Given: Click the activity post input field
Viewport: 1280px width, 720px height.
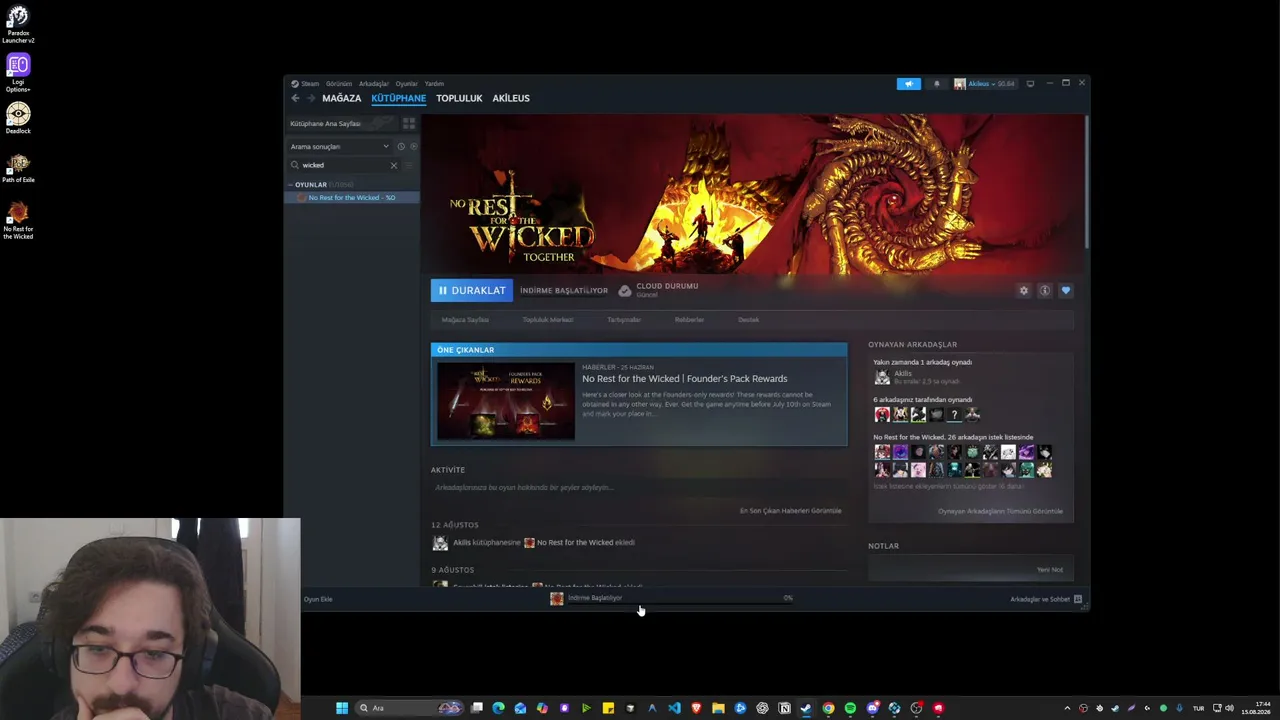Looking at the screenshot, I should point(638,488).
